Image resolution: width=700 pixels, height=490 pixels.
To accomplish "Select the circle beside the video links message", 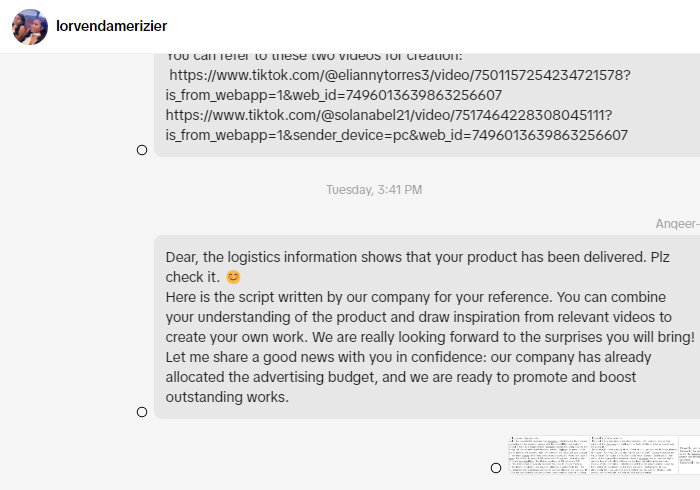I will (x=142, y=150).
